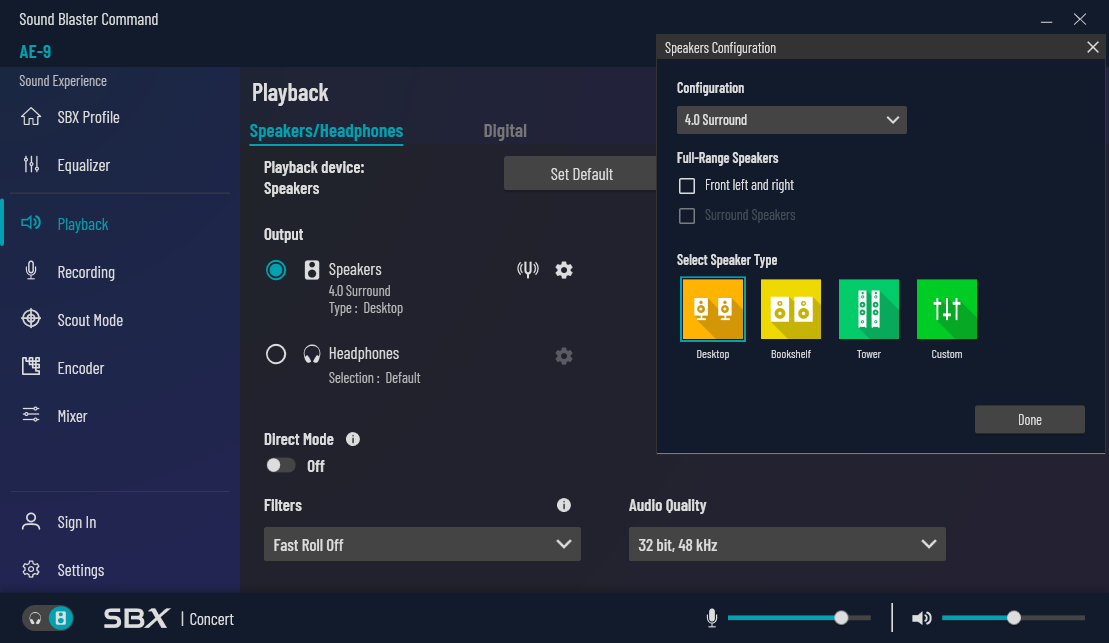Switch to the Digital tab
Screen dimensions: 1109x643
tap(505, 131)
